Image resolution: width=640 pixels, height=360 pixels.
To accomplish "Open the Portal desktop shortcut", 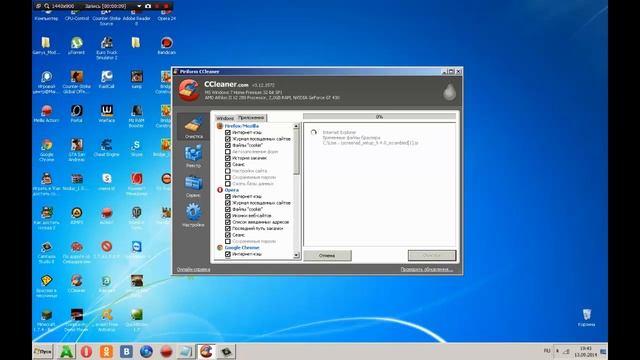I will (x=77, y=113).
